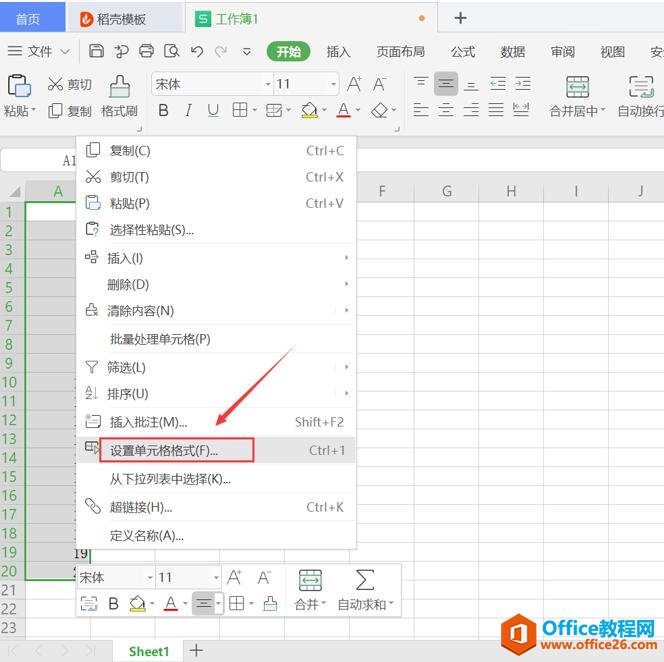
Task: Click the AutoSum (自动求和) sigma icon
Action: [x=365, y=579]
